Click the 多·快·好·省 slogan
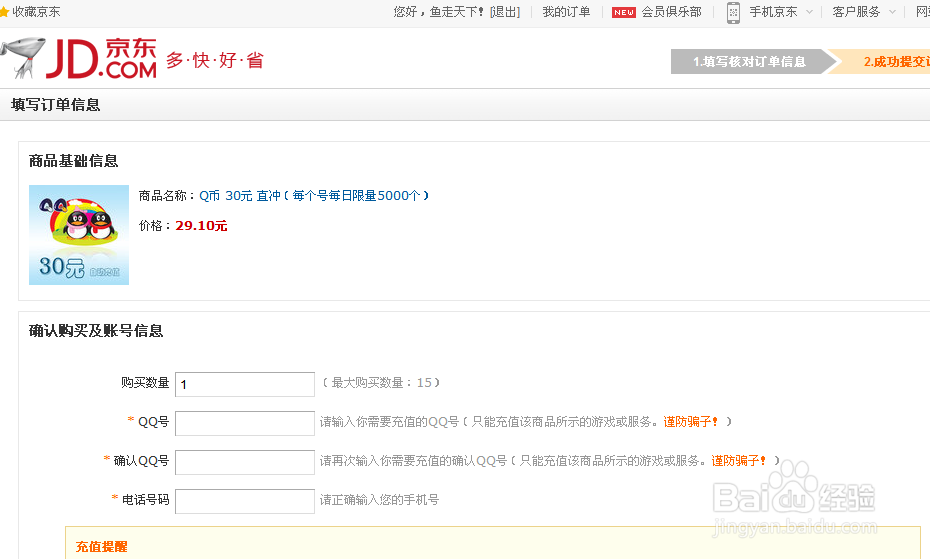The height and width of the screenshot is (559, 930). click(215, 60)
